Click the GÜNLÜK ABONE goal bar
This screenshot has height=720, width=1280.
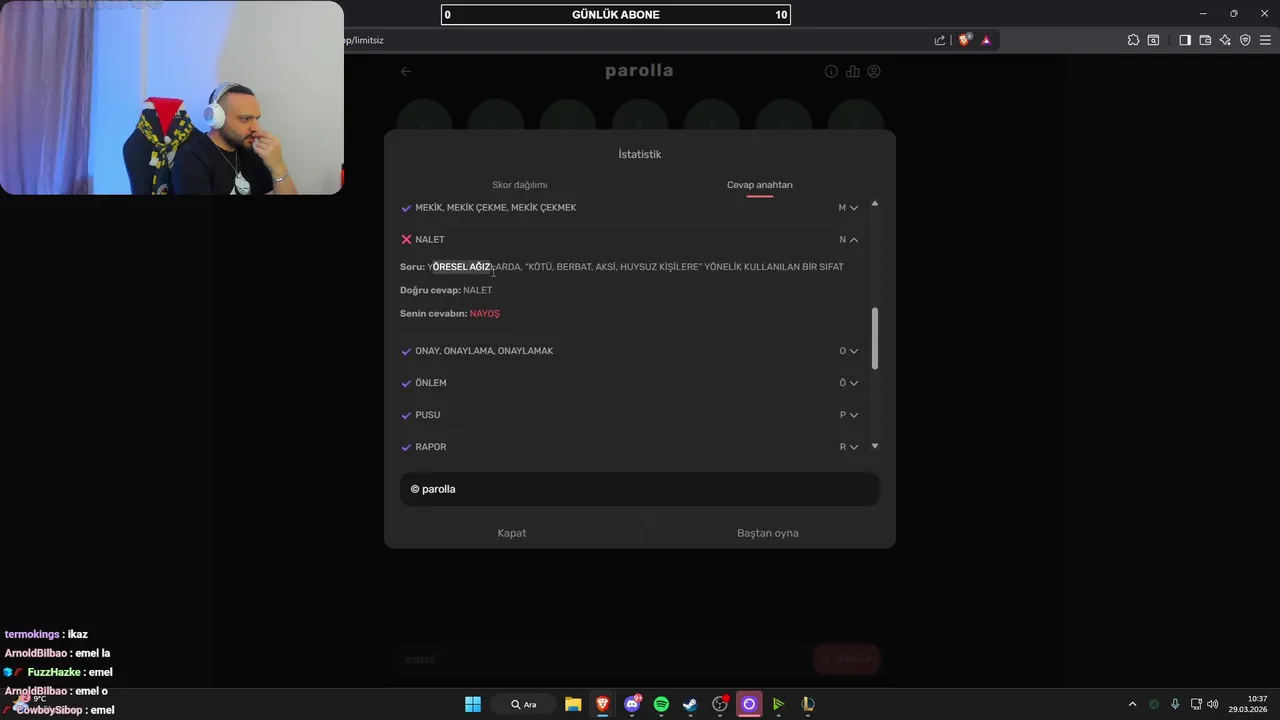[x=616, y=14]
